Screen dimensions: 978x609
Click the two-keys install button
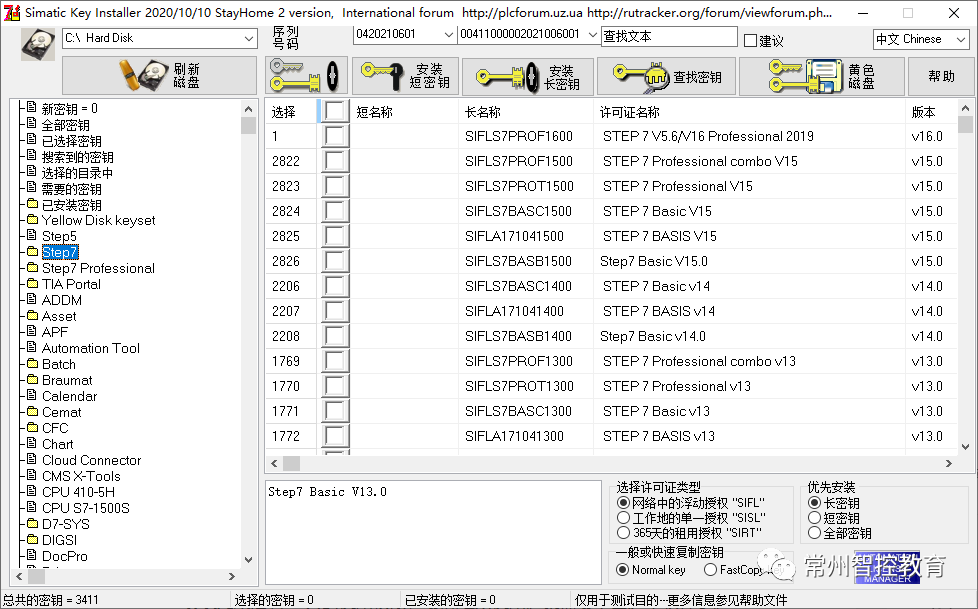point(306,76)
